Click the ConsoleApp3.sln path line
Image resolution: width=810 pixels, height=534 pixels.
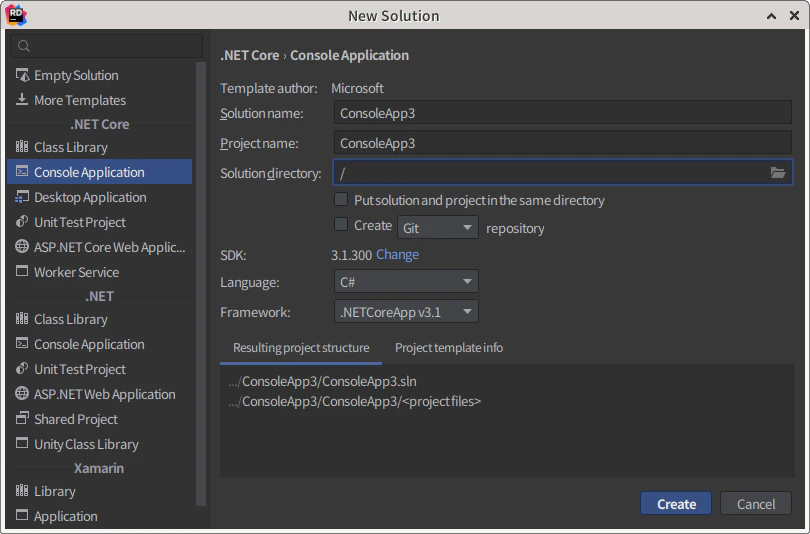click(x=323, y=381)
